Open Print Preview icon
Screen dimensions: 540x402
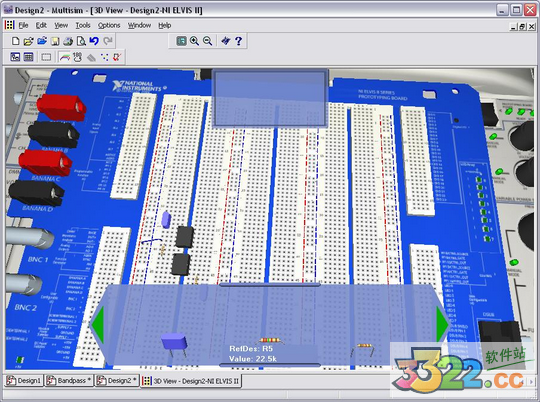[81, 41]
